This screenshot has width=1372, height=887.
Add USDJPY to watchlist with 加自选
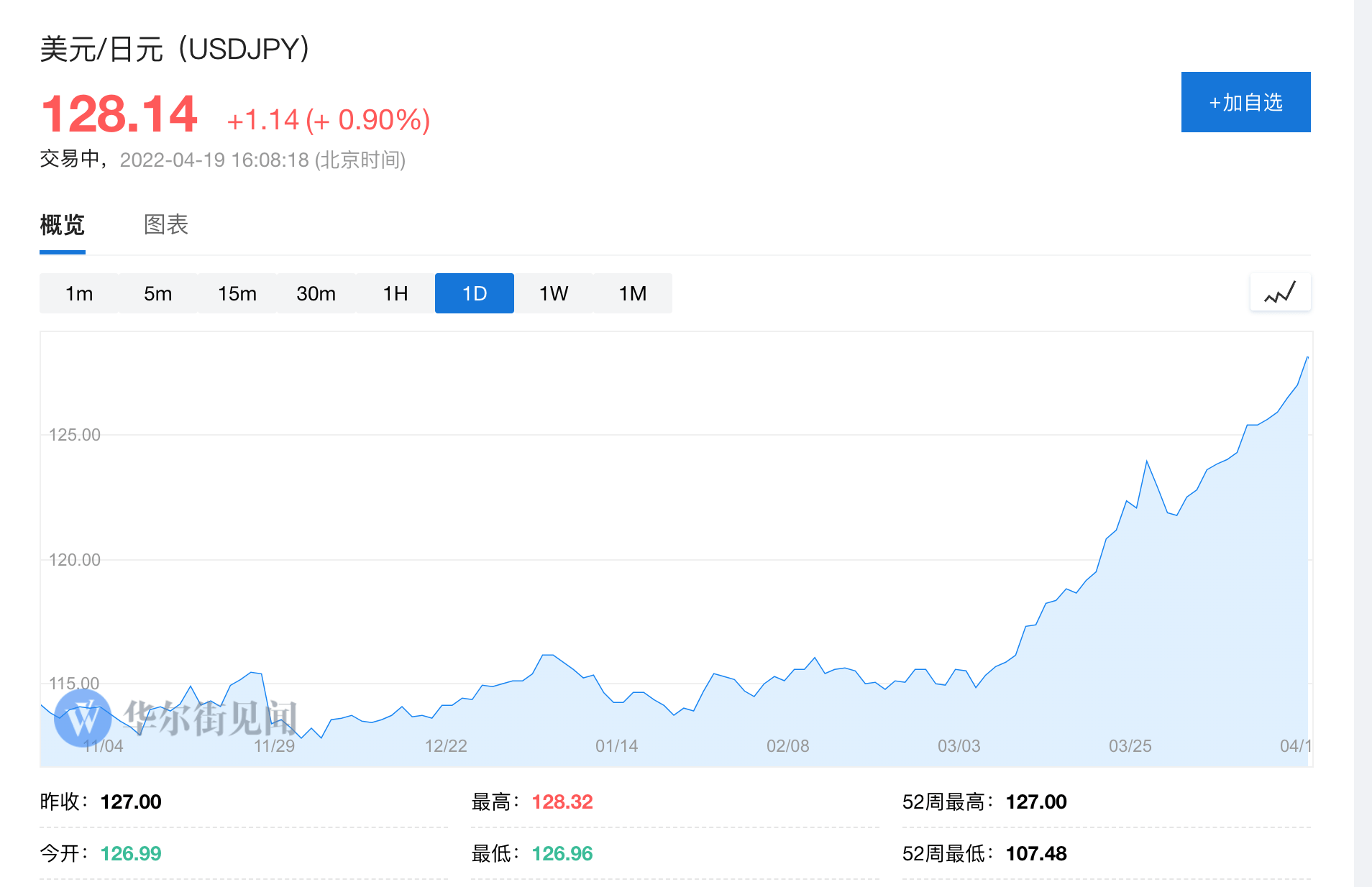click(1245, 102)
